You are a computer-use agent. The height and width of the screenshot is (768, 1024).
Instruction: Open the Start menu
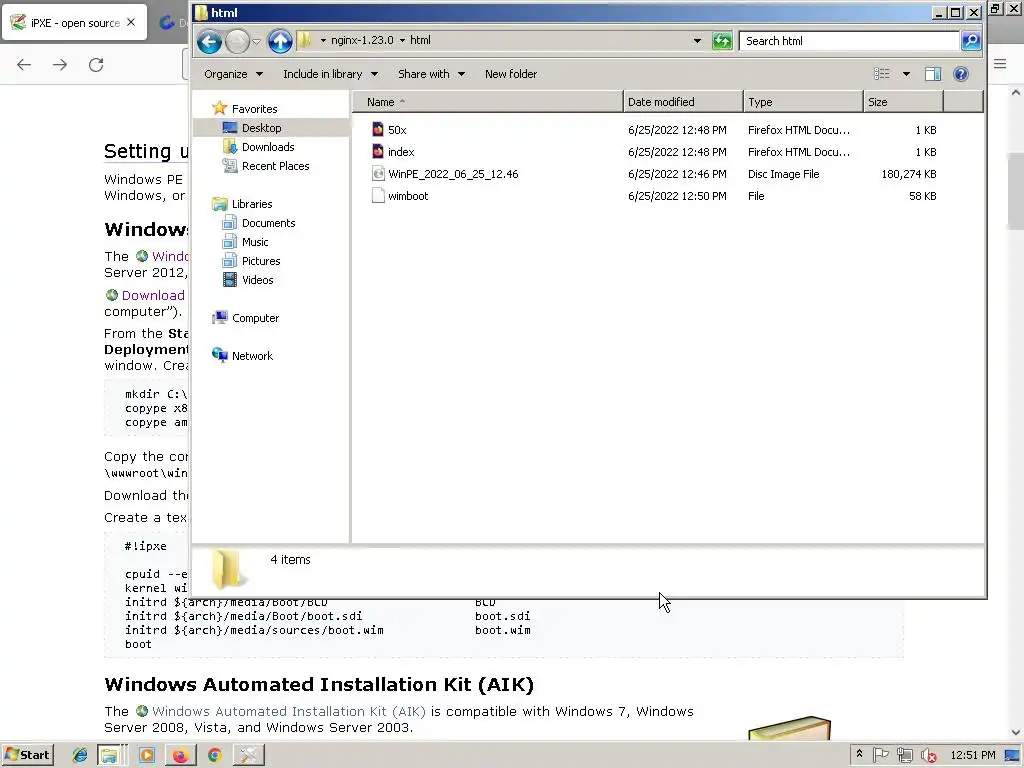coord(27,755)
